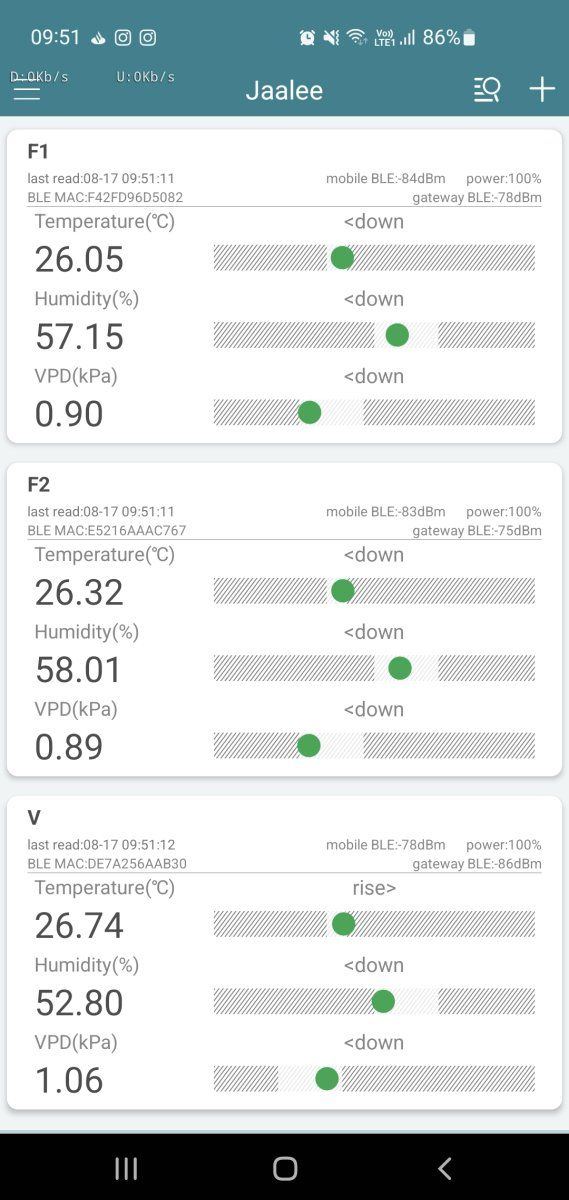
Task: Tap the alarm icon in status bar
Action: point(307,38)
